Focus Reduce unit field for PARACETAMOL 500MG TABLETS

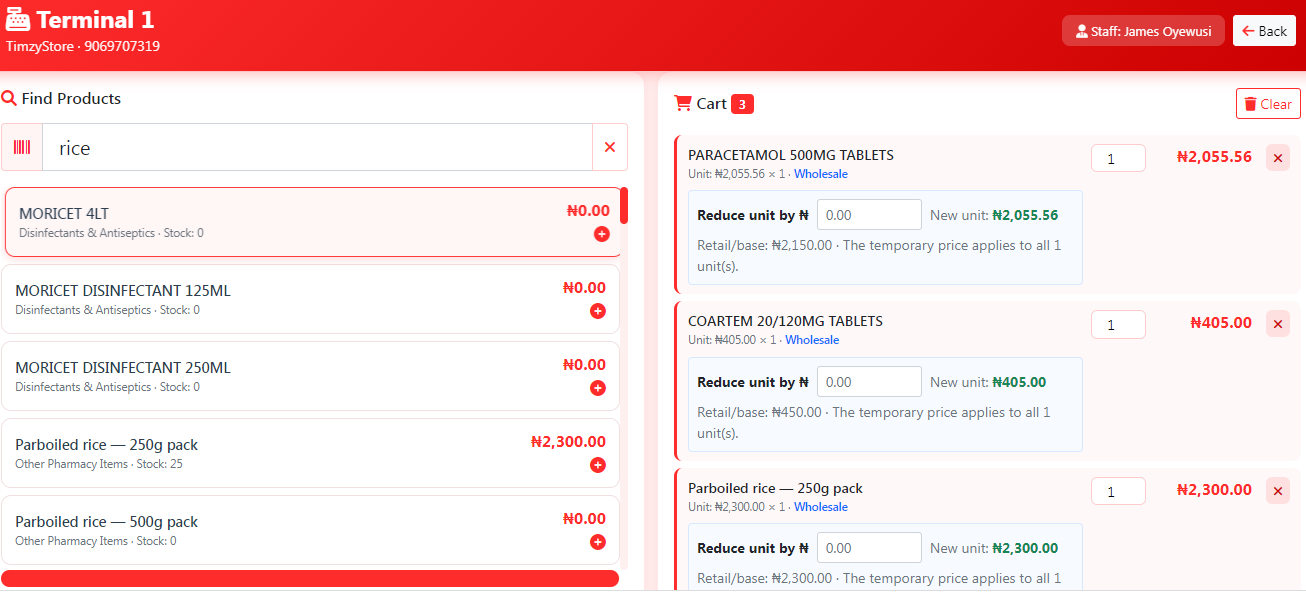tap(869, 215)
